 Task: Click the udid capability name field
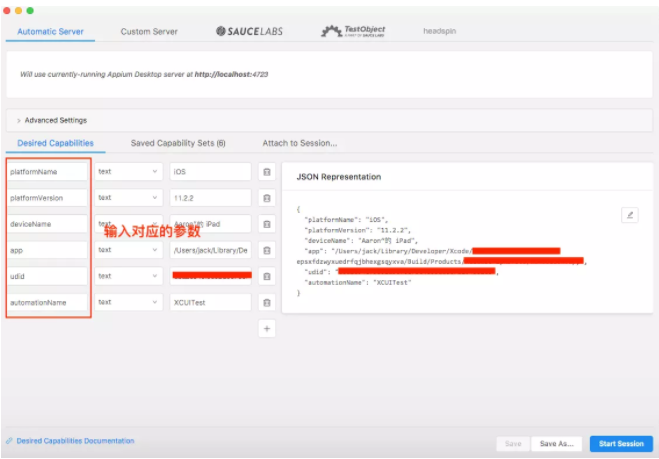pos(47,276)
